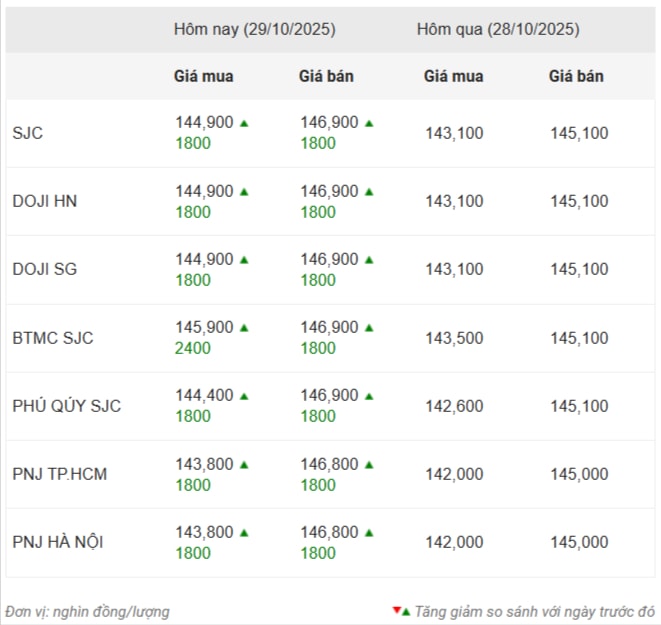Image resolution: width=661 pixels, height=625 pixels.
Task: Click the up arrow next to DOJI HN sell price
Action: 369,192
